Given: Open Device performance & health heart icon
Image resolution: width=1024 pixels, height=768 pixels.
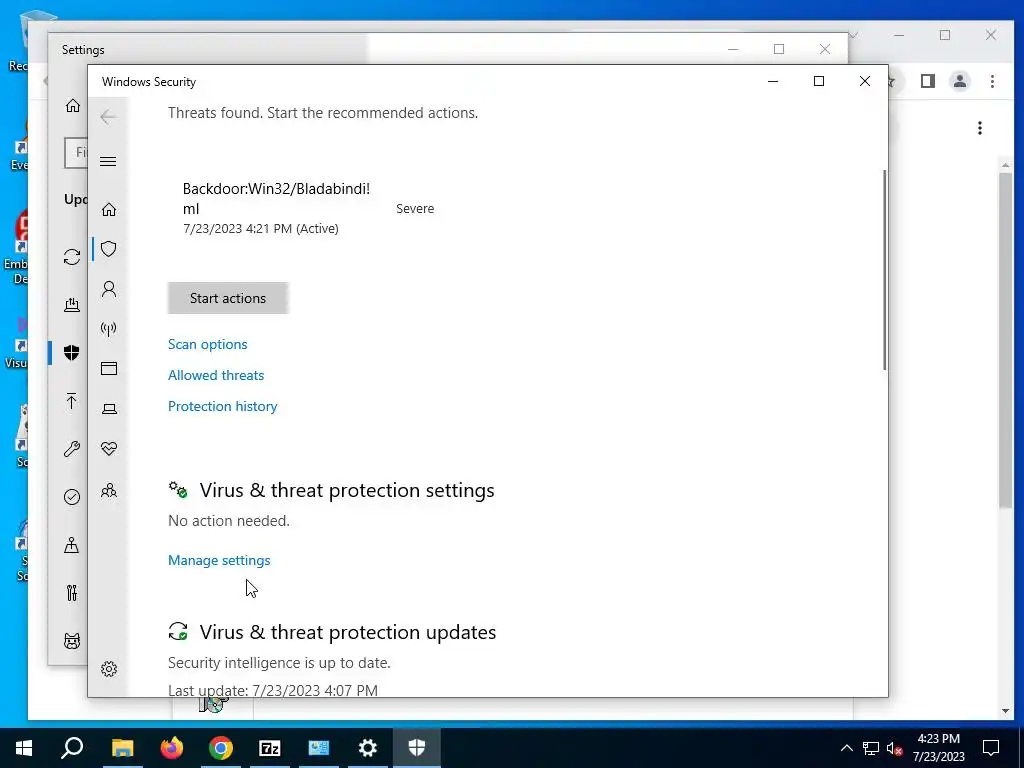Looking at the screenshot, I should point(109,449).
